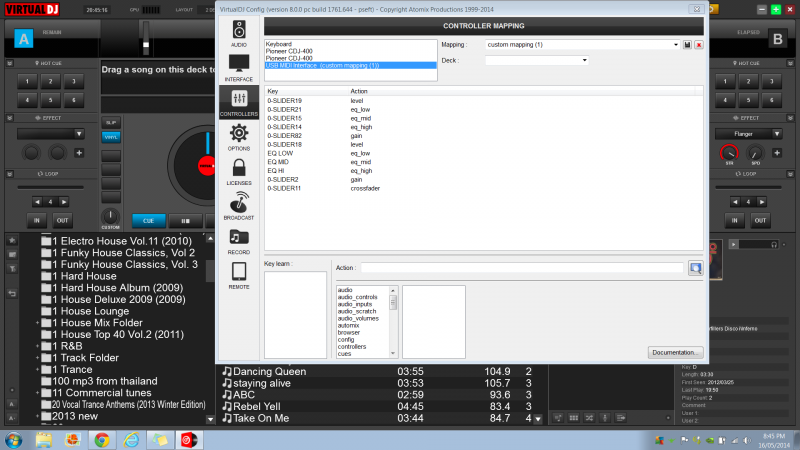800x450 pixels.
Task: Add an effect with the deck A plus icon
Action: 79,153
